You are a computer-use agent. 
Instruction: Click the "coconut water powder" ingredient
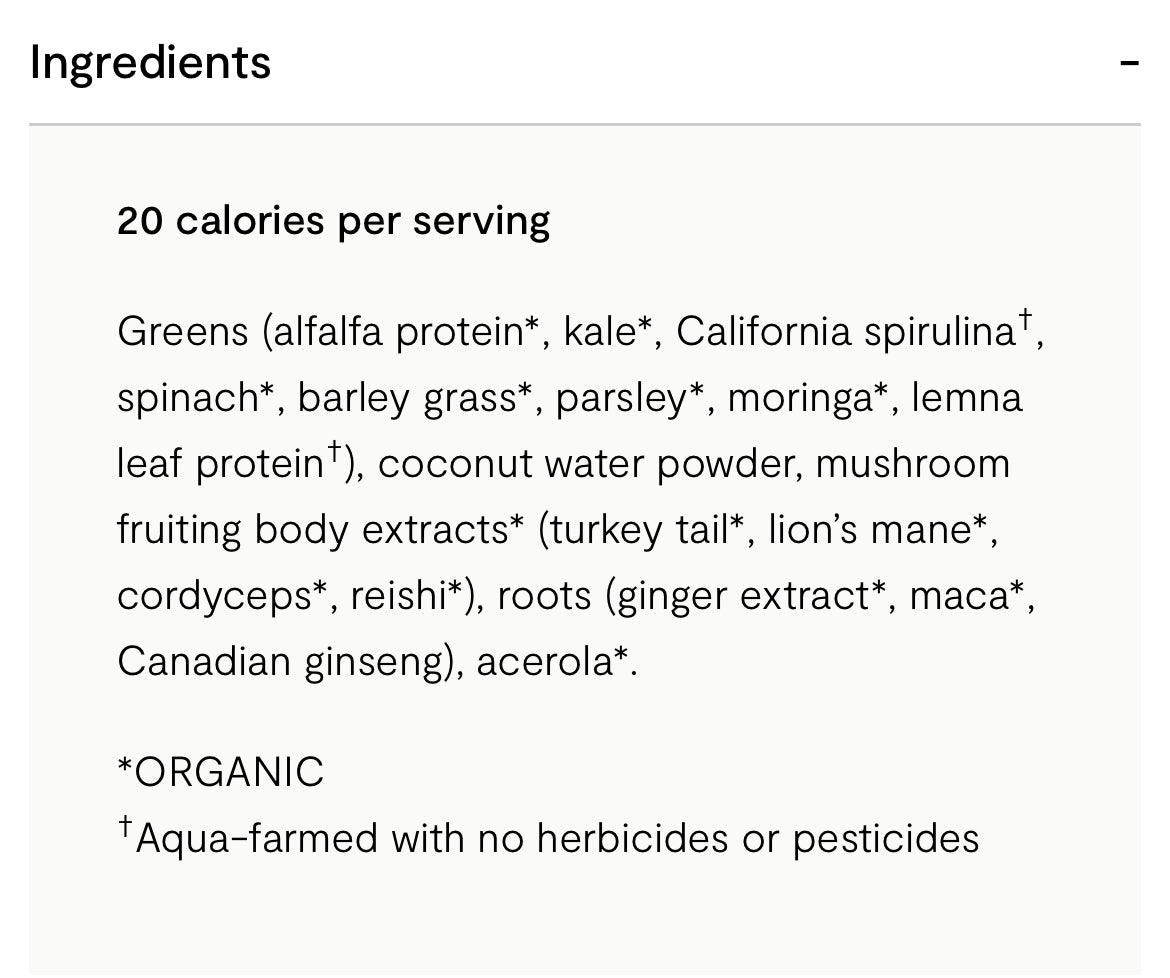click(590, 464)
